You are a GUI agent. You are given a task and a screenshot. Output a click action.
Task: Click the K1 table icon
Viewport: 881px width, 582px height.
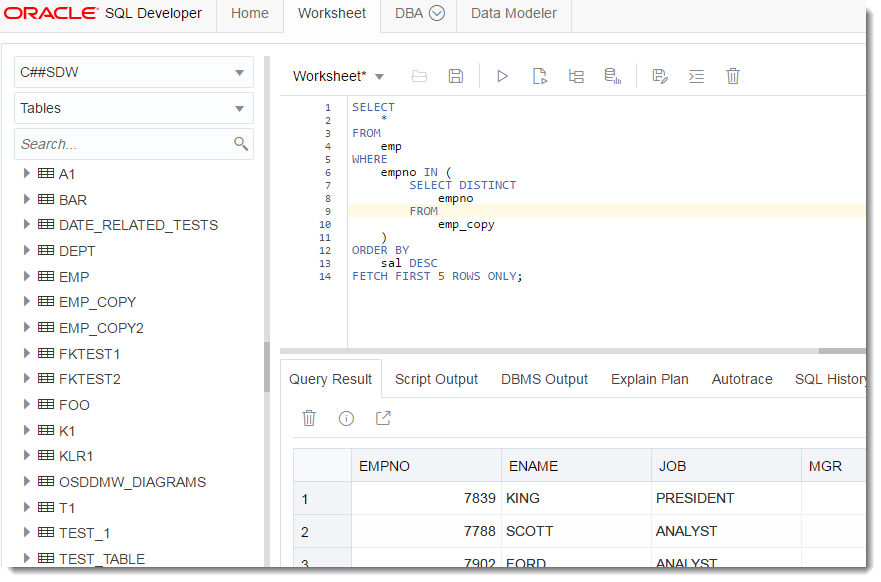46,430
